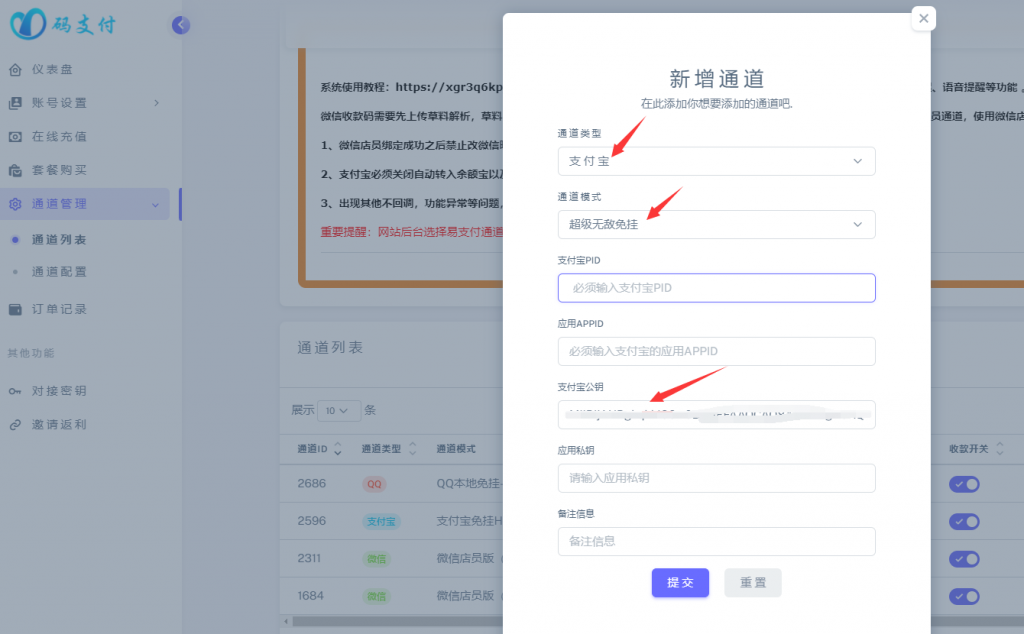Toggle collection switch for channel 1684
1024x634 pixels.
964,596
